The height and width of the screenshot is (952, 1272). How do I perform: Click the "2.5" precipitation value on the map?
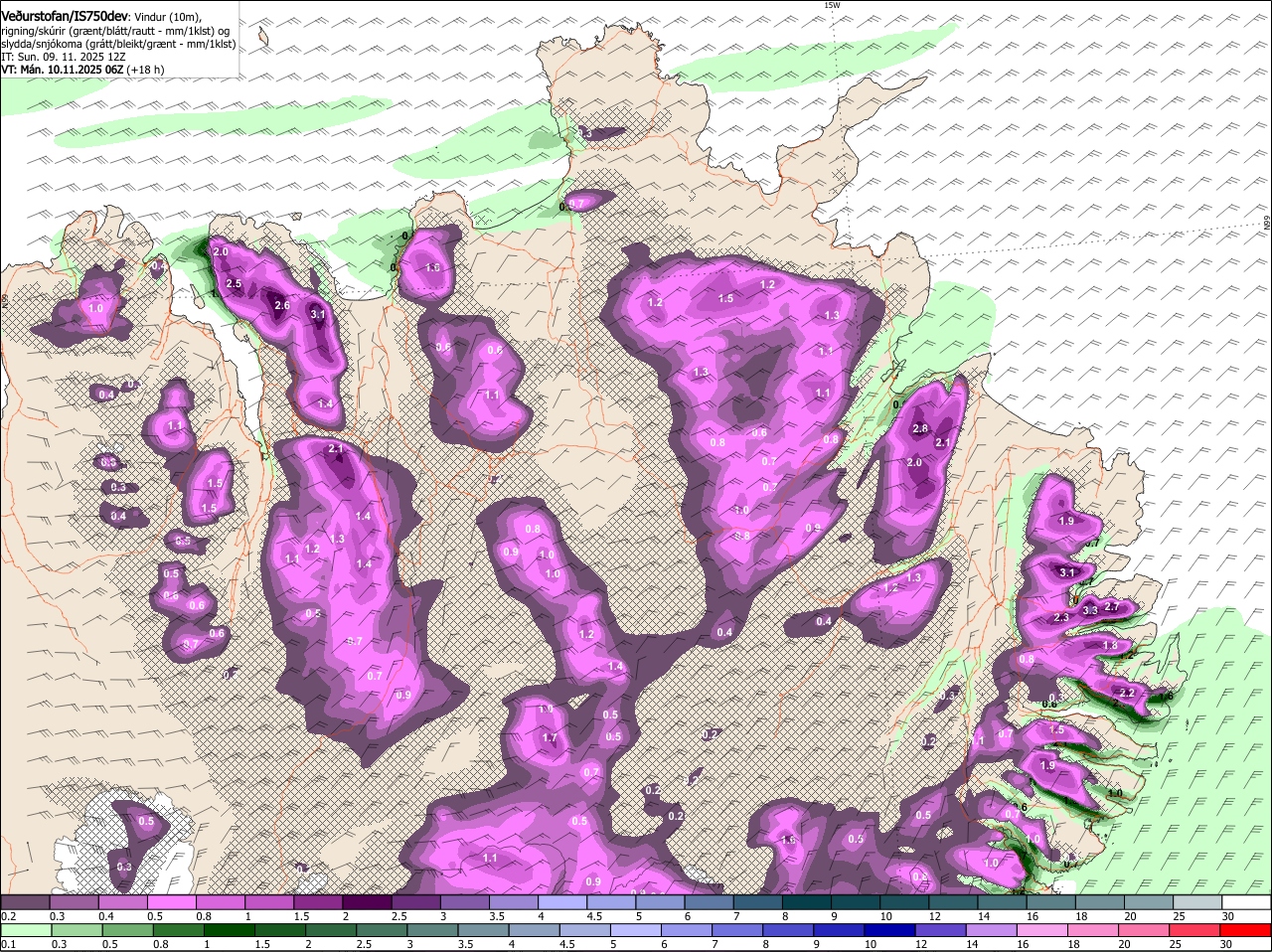pos(234,284)
